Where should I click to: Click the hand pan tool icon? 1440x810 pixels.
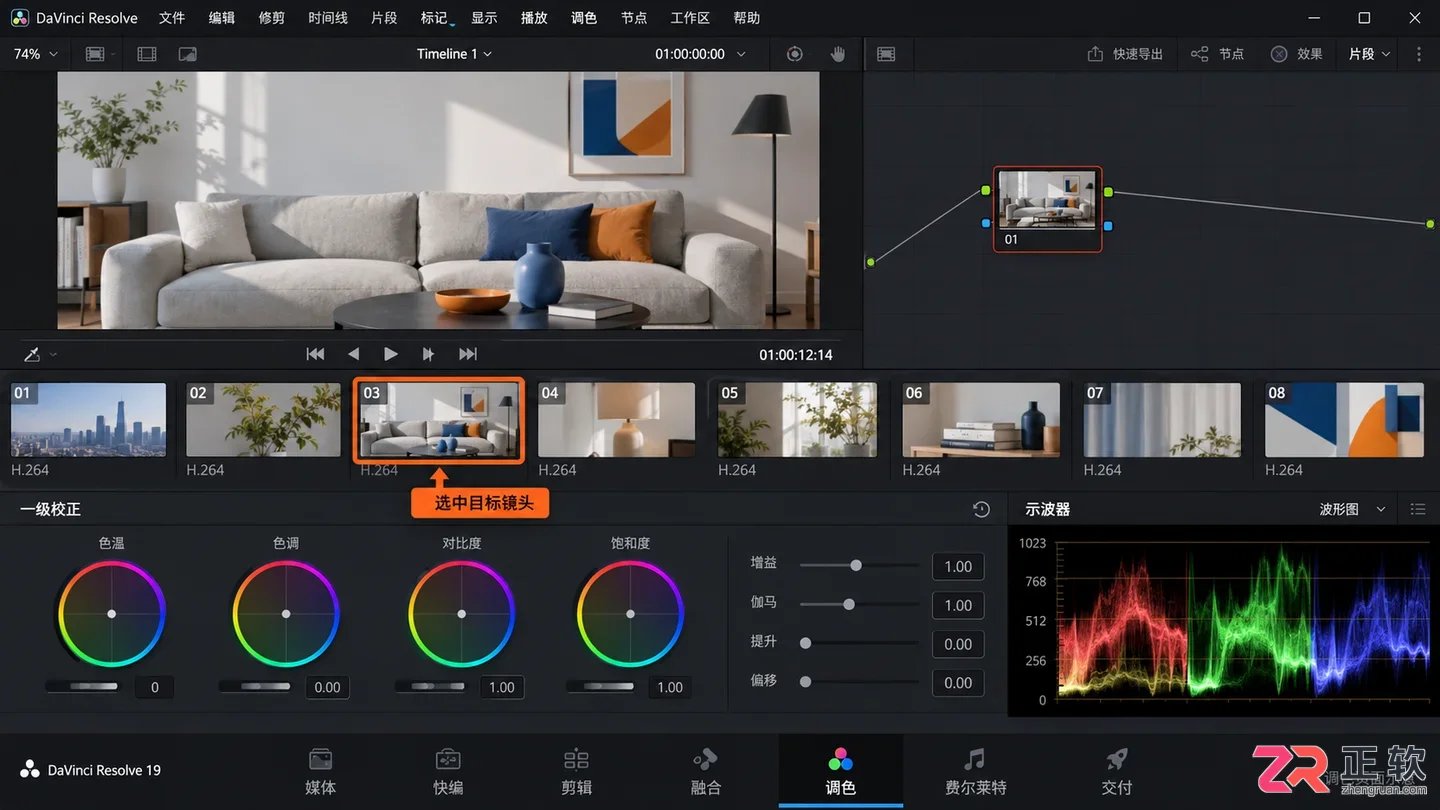(x=838, y=54)
